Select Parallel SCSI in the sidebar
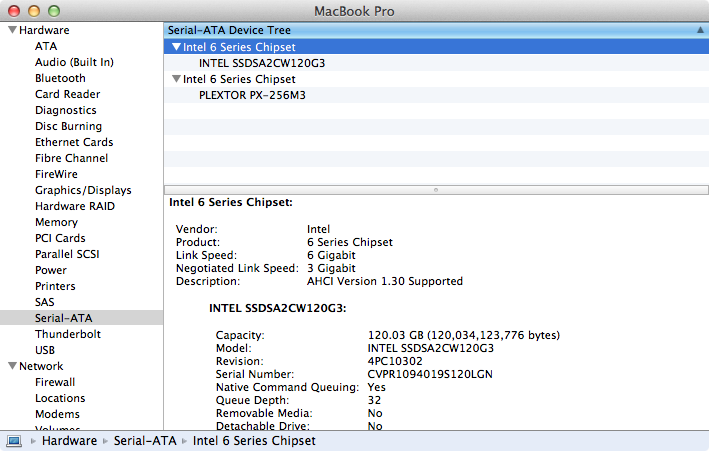 67,254
